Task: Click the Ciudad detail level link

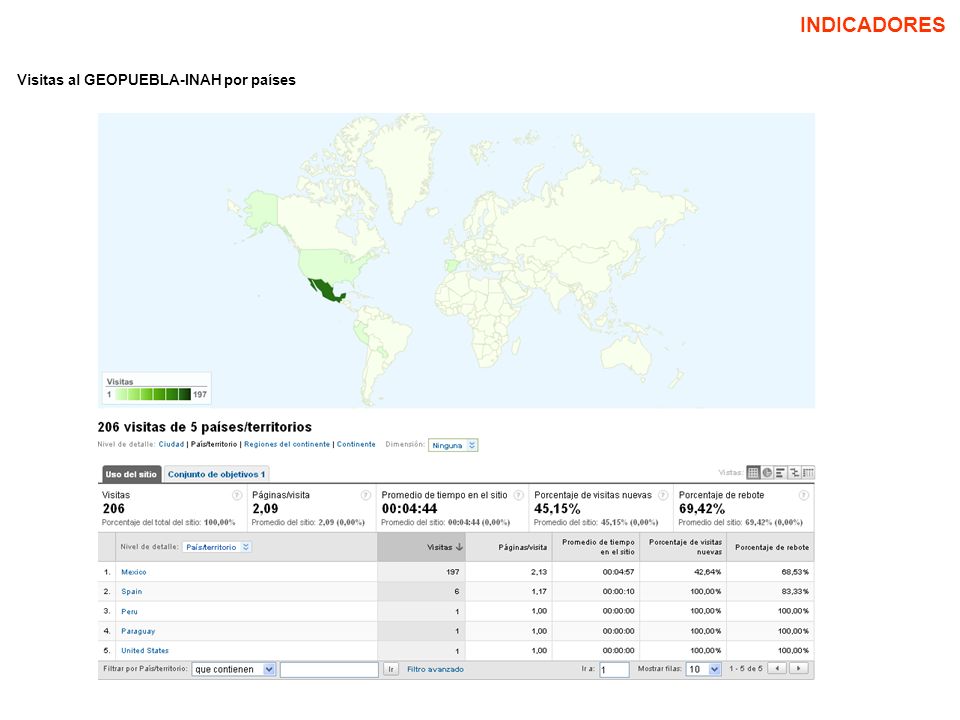Action: [x=171, y=444]
